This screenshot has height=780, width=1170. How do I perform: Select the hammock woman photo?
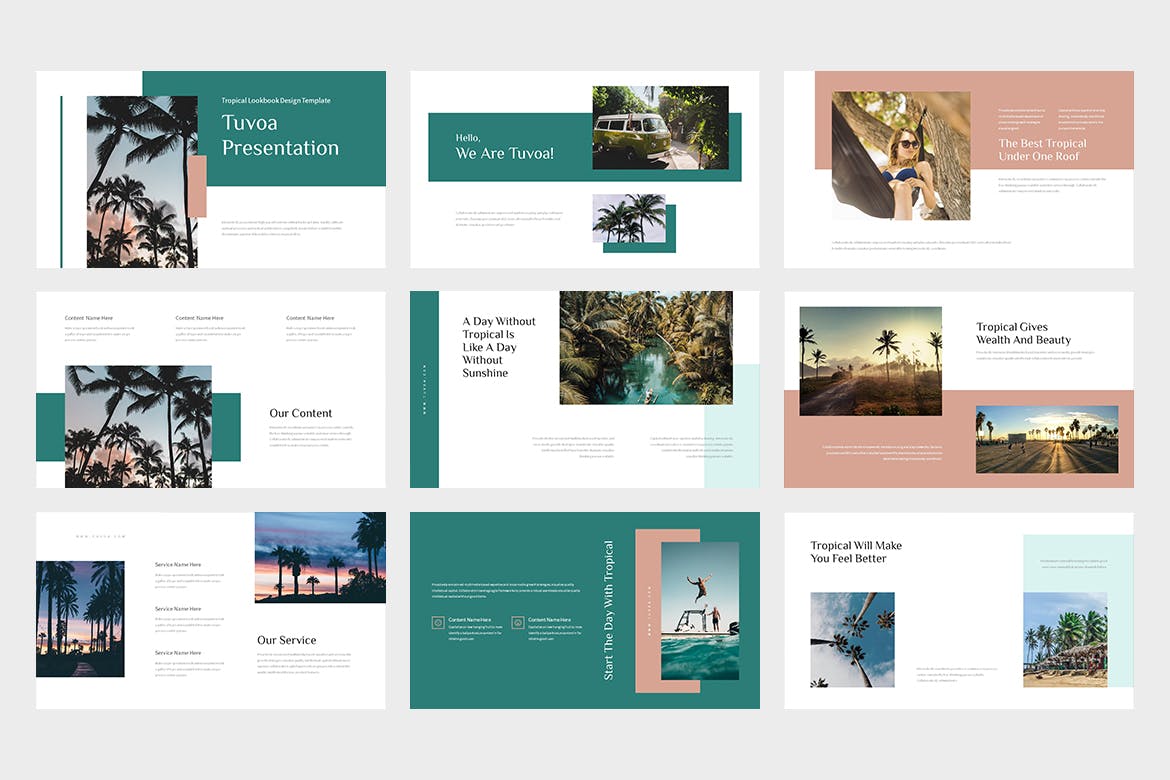point(900,155)
